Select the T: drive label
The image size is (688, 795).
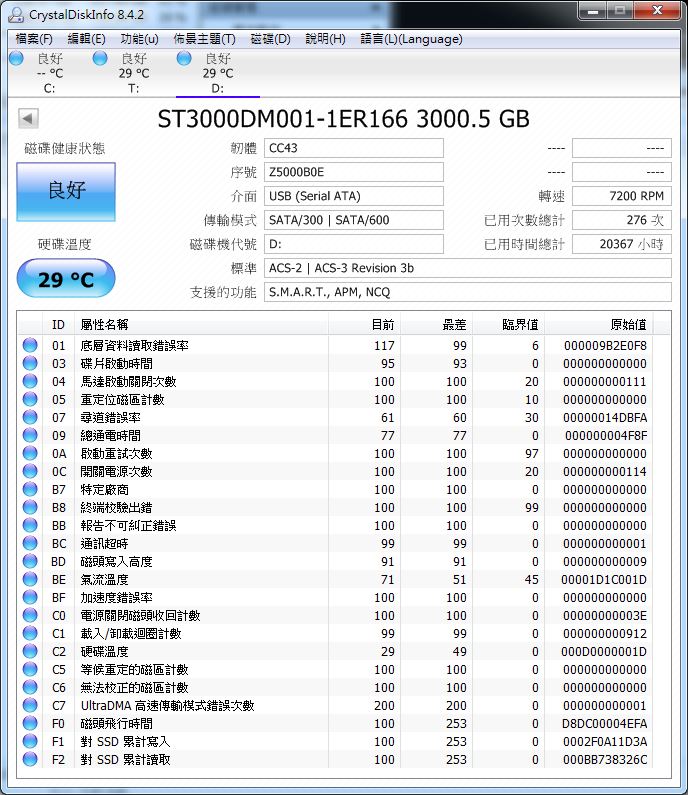pyautogui.click(x=133, y=88)
